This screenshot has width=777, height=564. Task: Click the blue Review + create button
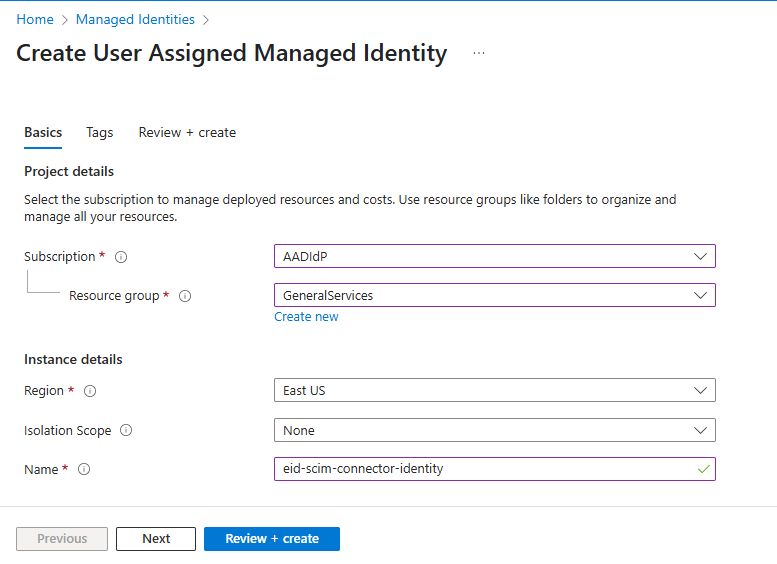tap(272, 539)
